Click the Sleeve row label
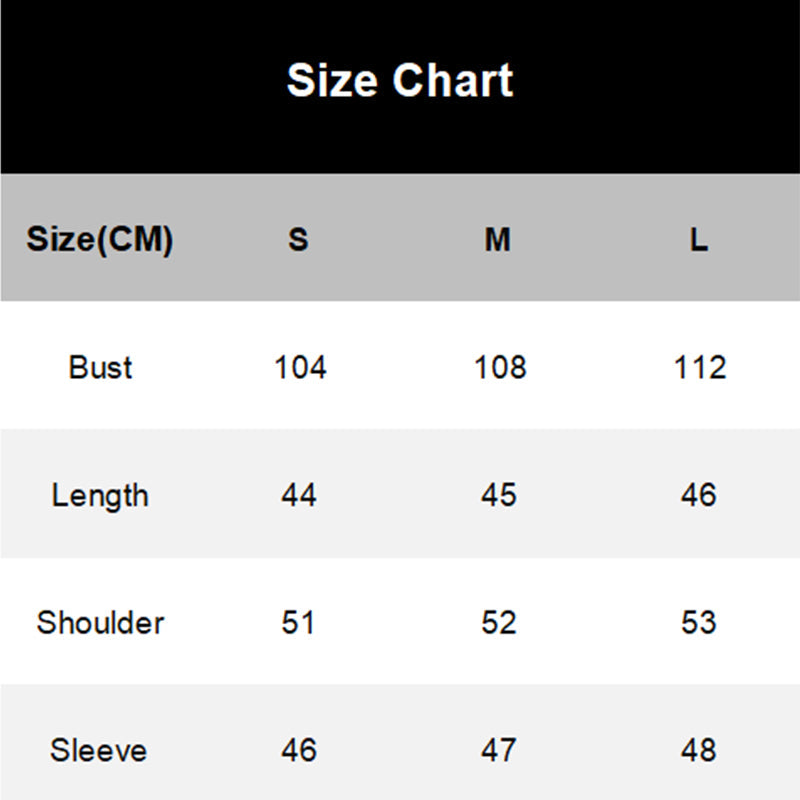Viewport: 800px width, 800px height. point(100,750)
